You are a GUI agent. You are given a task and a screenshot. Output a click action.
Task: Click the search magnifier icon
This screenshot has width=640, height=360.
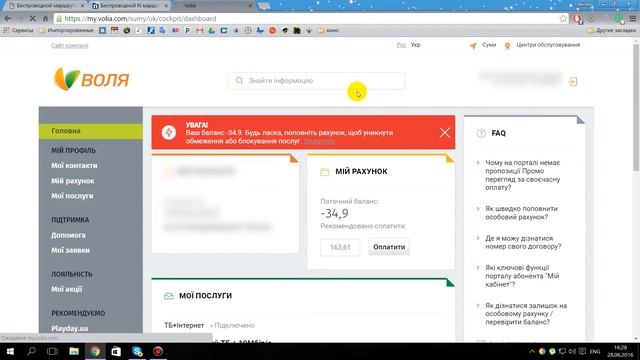239,80
